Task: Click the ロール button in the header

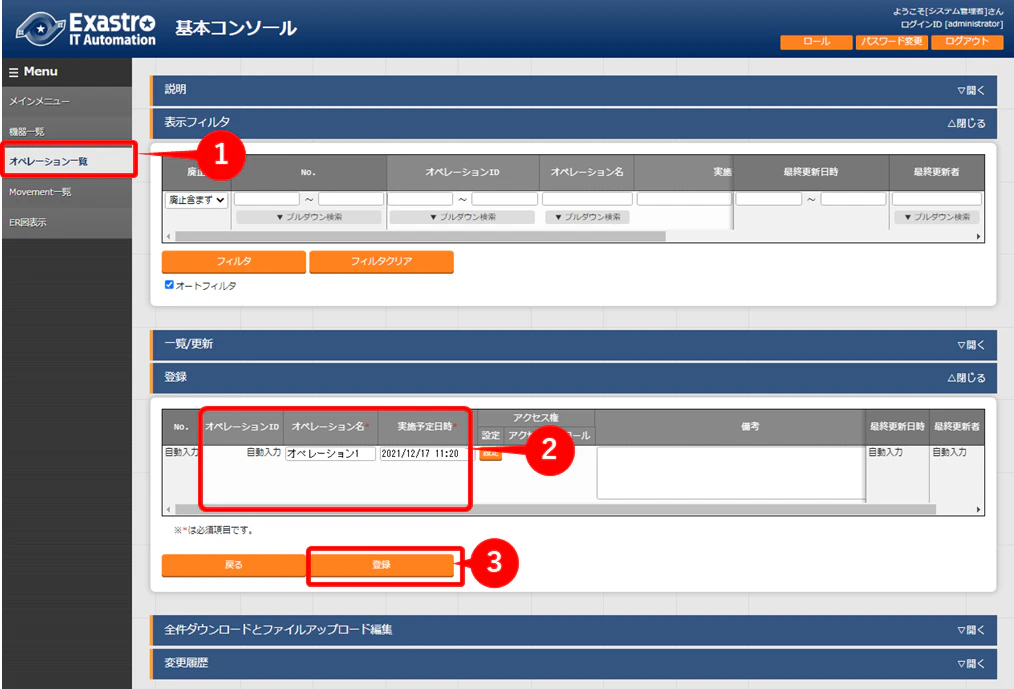Action: point(816,41)
